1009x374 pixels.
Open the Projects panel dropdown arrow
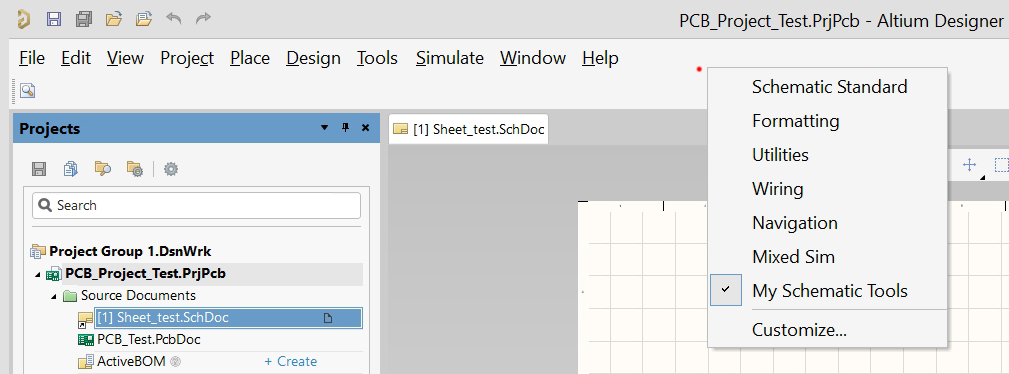[x=324, y=127]
